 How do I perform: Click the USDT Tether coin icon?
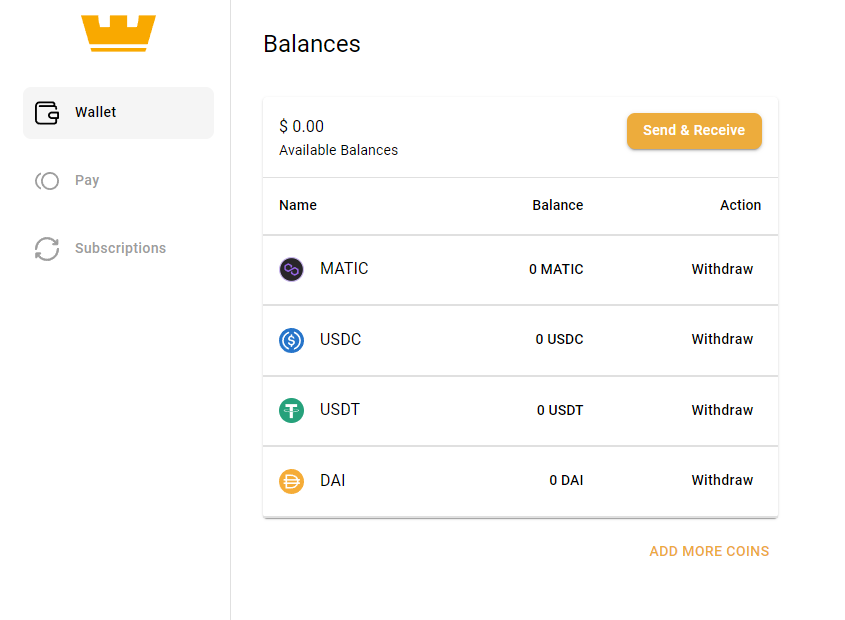pyautogui.click(x=291, y=410)
